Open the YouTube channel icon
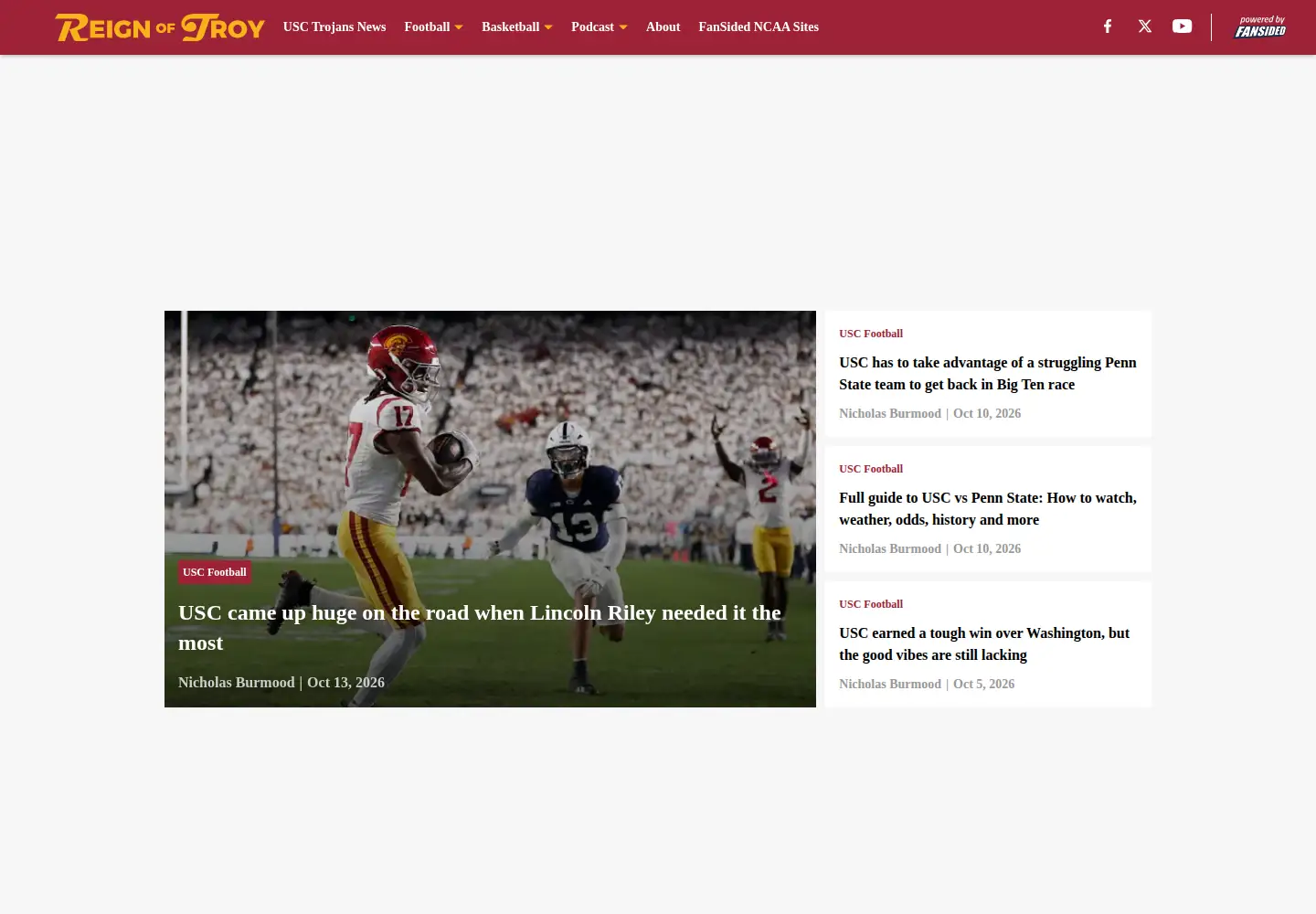 (x=1183, y=27)
